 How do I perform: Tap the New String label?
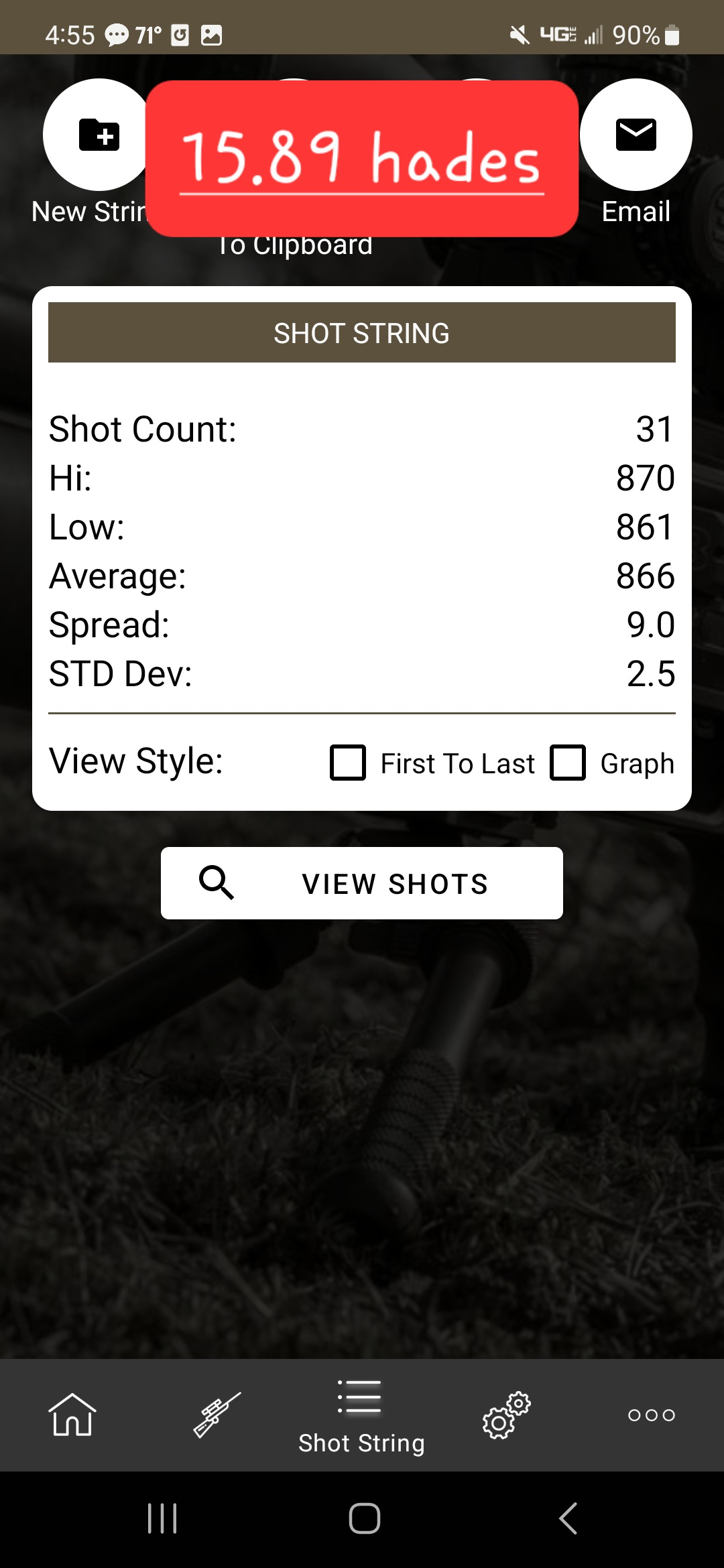pos(88,212)
